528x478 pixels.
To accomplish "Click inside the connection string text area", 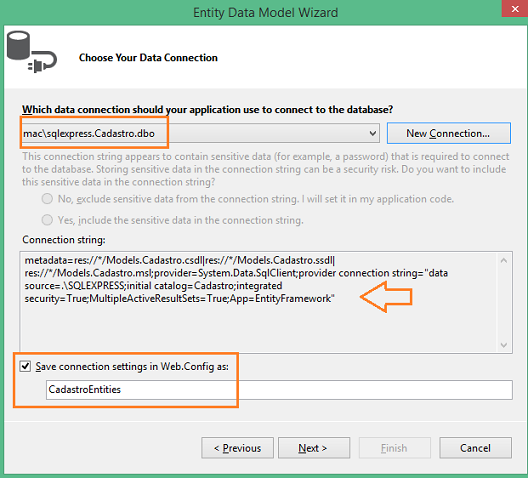I will (258, 302).
